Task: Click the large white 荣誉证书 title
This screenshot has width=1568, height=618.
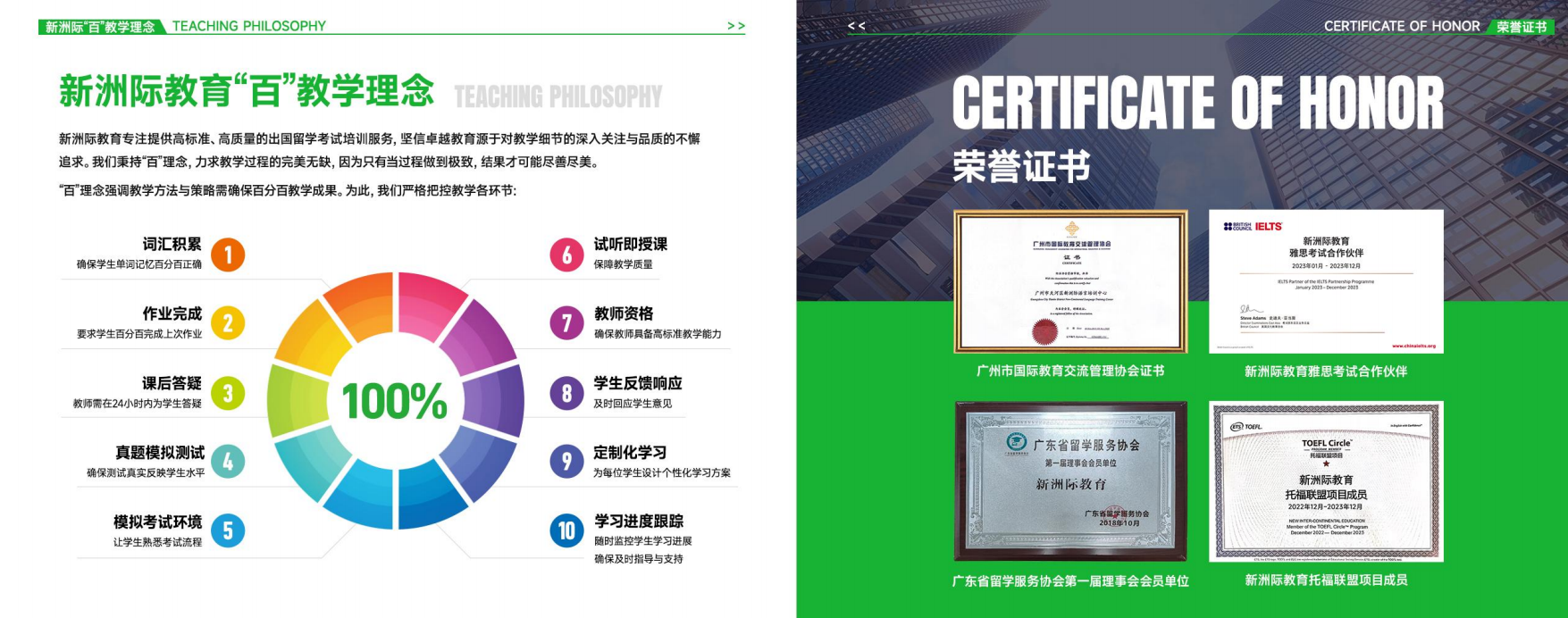Action: 1021,167
